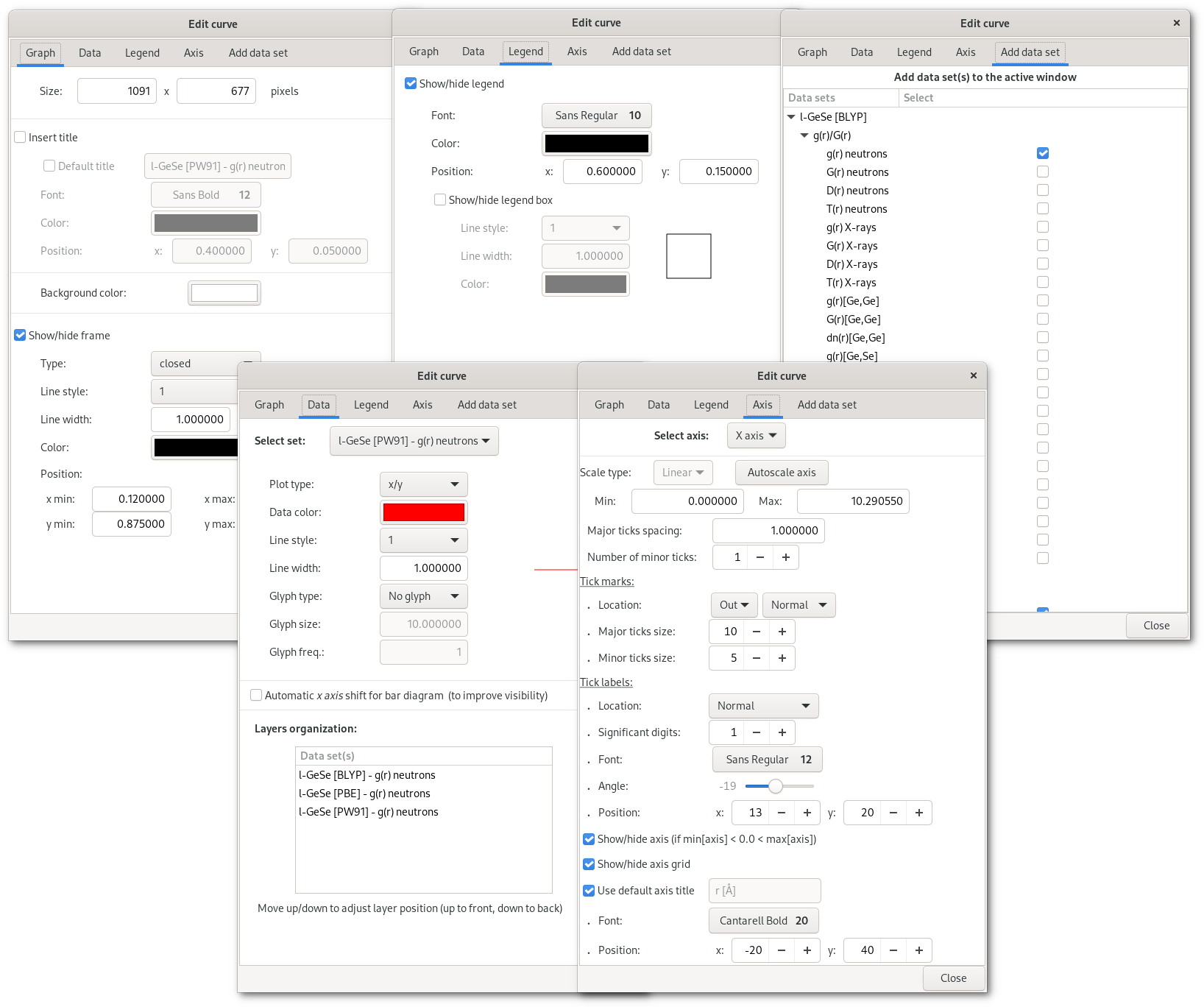Viewport: 1204px width, 1007px height.
Task: Open the Select set dropdown
Action: (x=414, y=441)
